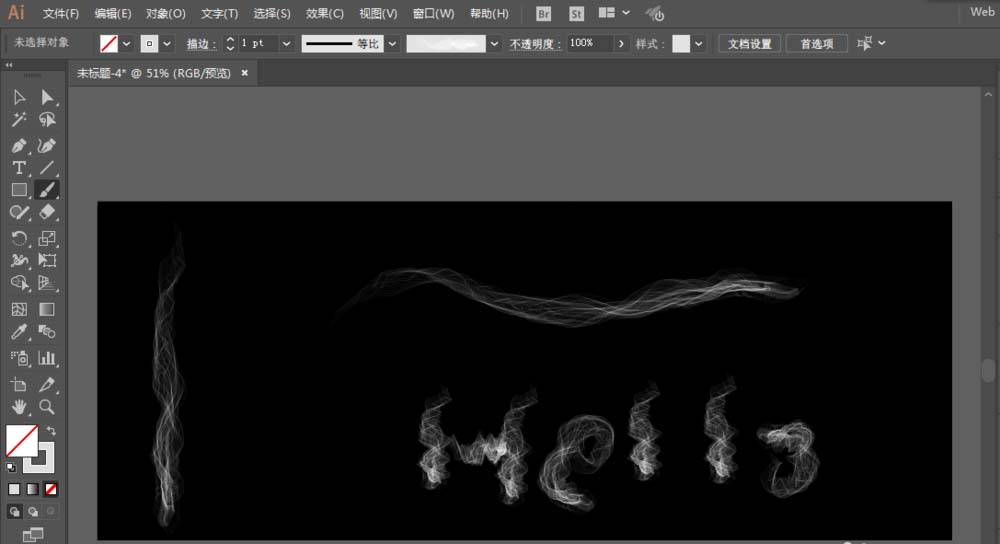Select the Shape Builder tool
The image size is (1000, 544).
[x=19, y=283]
